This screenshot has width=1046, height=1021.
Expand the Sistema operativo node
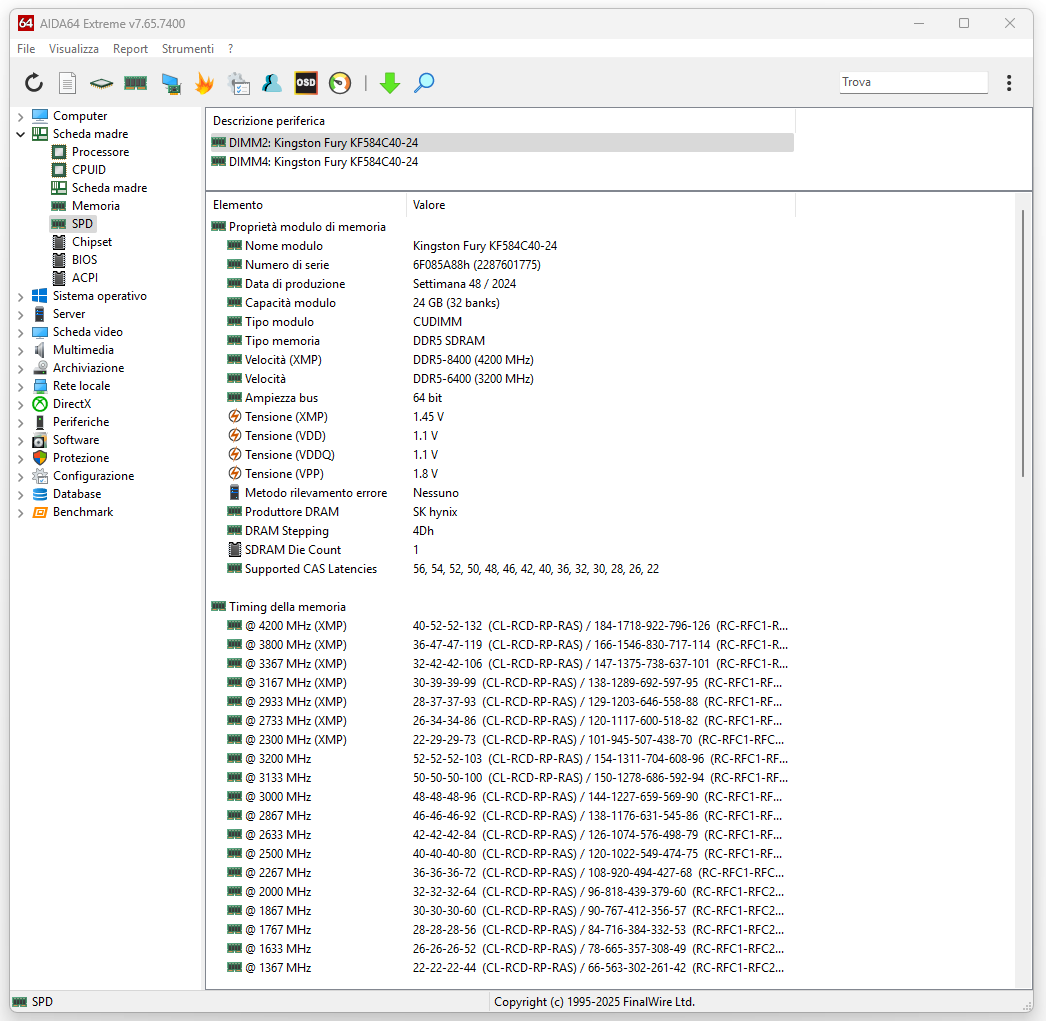pyautogui.click(x=21, y=297)
